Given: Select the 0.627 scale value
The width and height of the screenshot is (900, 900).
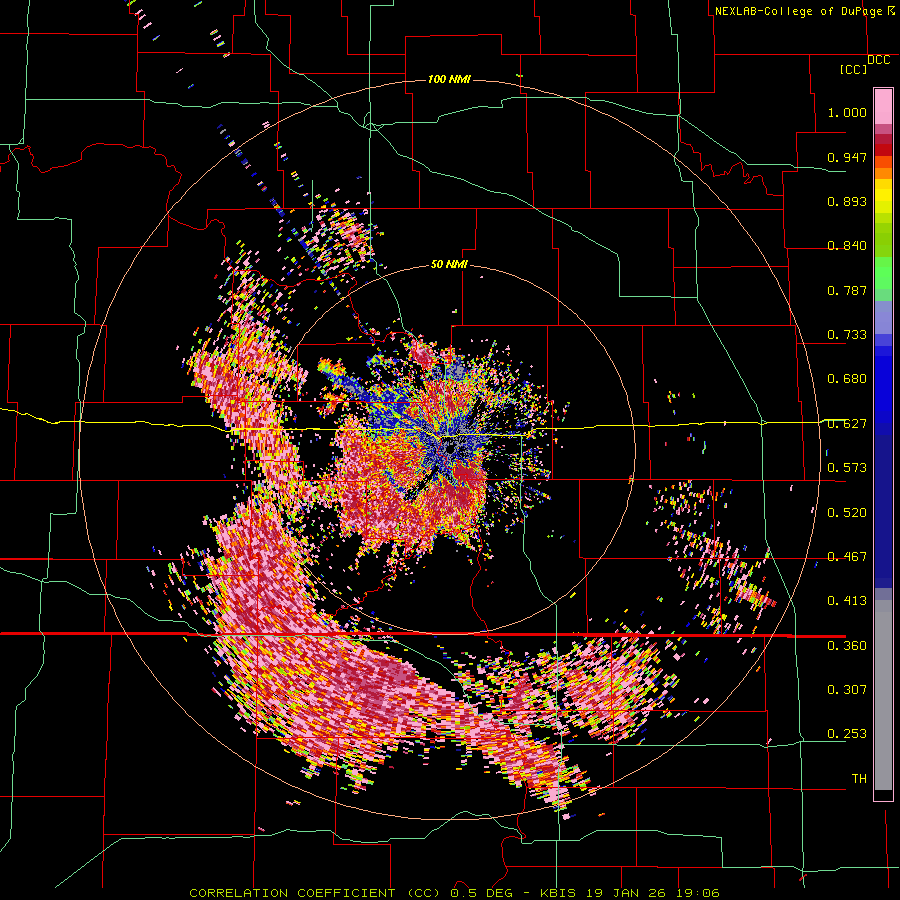Looking at the screenshot, I should coord(847,424).
